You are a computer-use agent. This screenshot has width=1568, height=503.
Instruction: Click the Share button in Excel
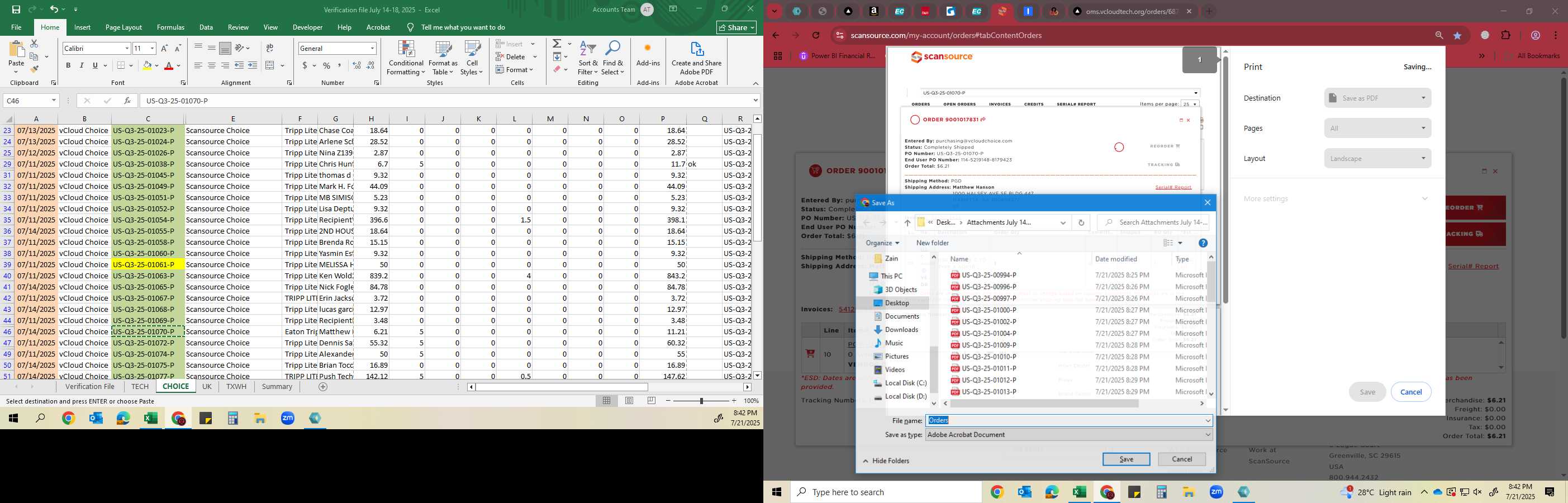(x=737, y=27)
